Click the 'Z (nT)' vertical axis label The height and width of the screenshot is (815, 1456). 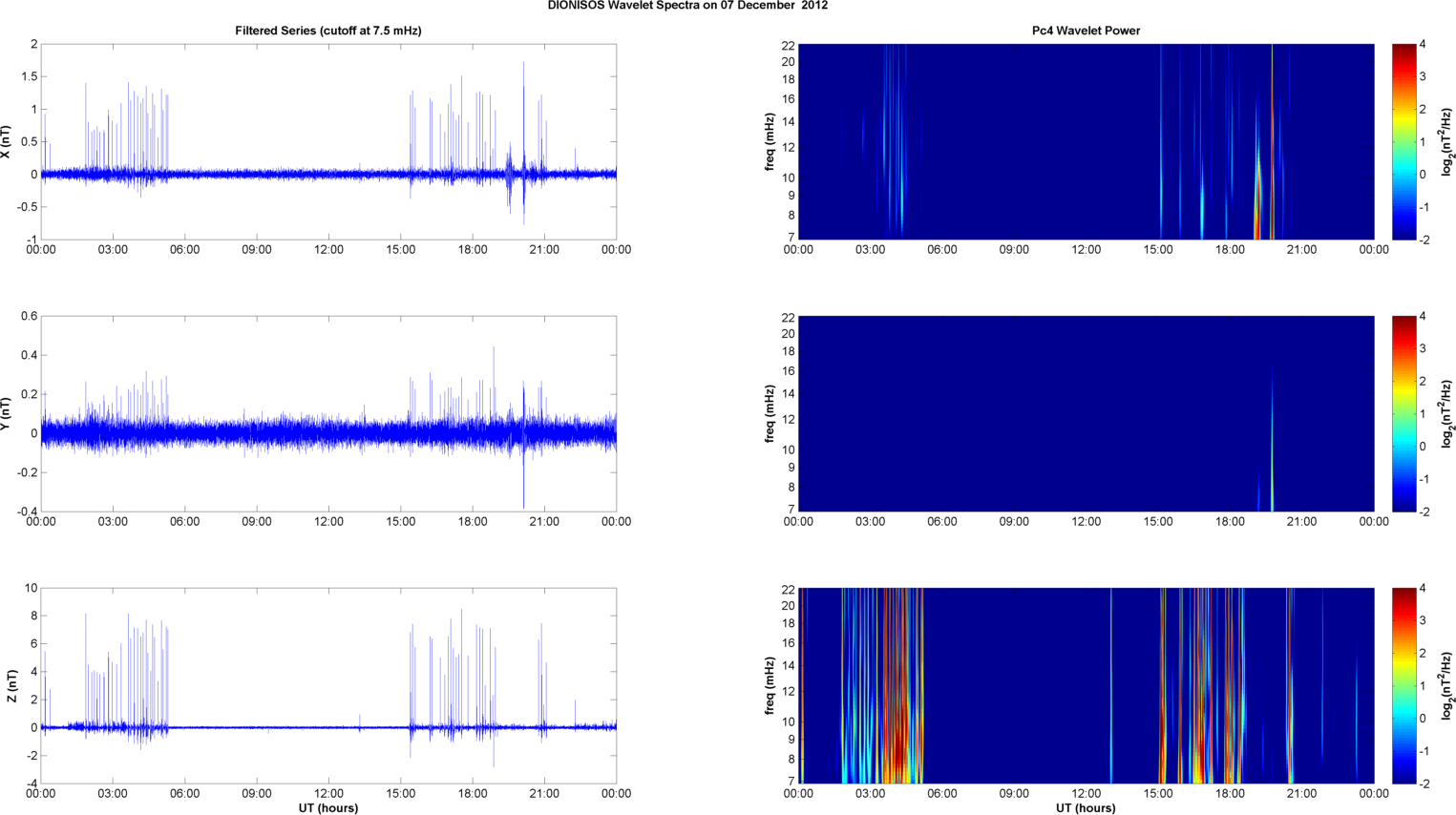pos(11,686)
